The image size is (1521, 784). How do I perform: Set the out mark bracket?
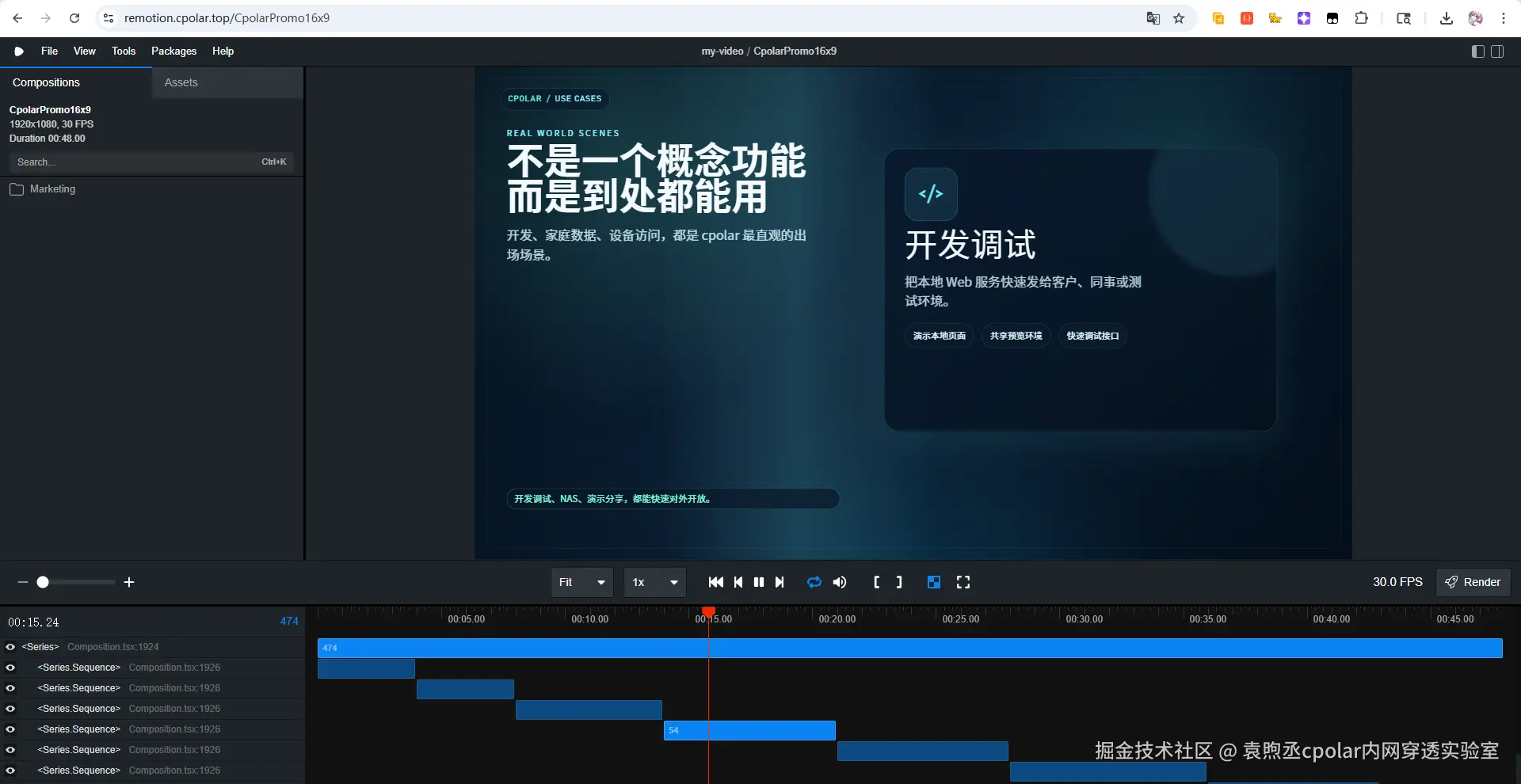899,582
